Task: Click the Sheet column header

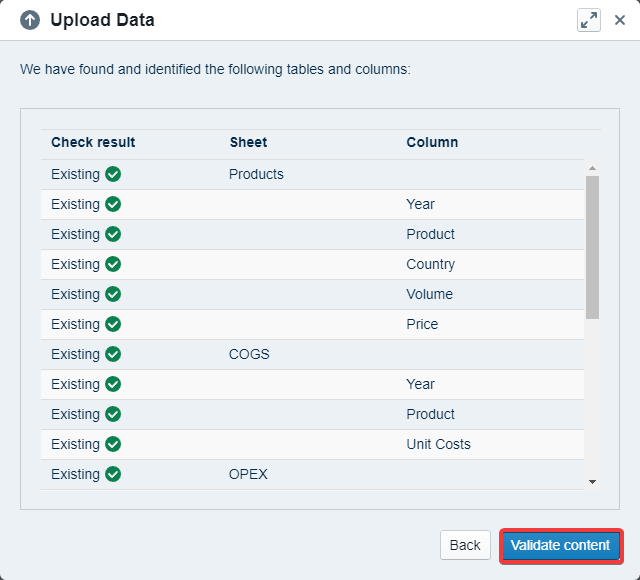Action: [248, 142]
